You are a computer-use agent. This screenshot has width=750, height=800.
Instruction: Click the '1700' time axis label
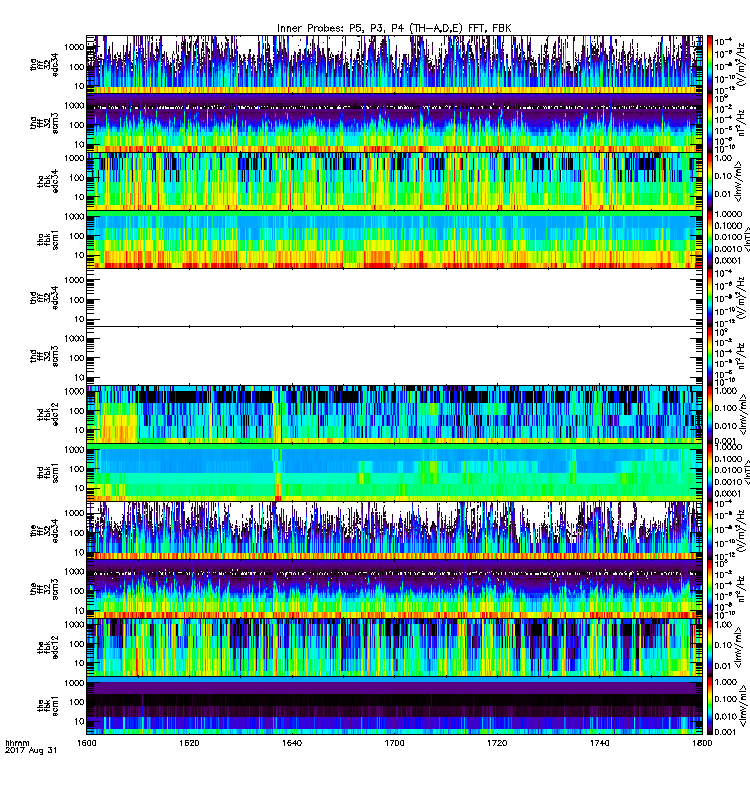click(x=394, y=743)
